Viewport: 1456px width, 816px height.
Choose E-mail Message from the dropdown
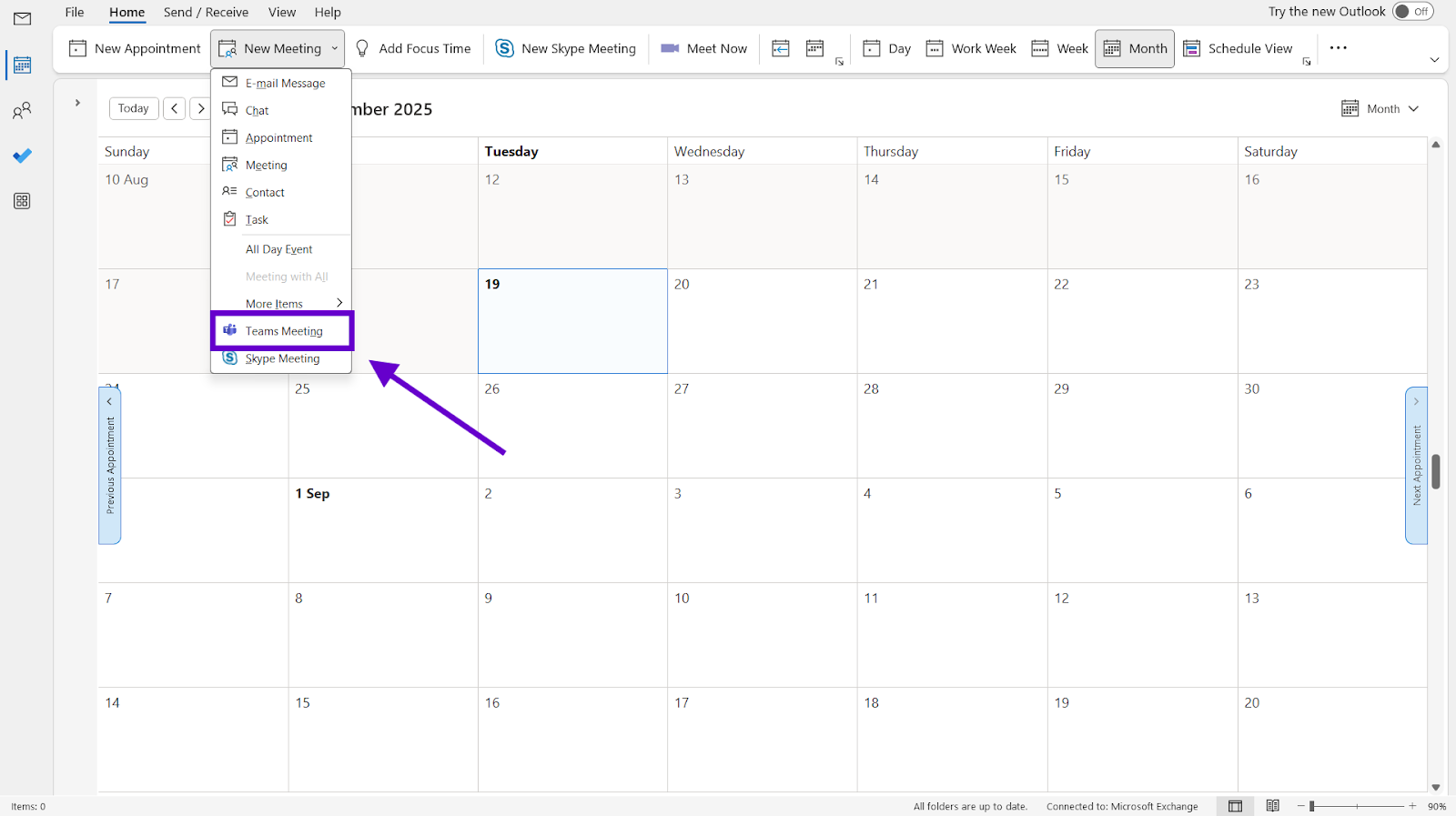click(281, 83)
